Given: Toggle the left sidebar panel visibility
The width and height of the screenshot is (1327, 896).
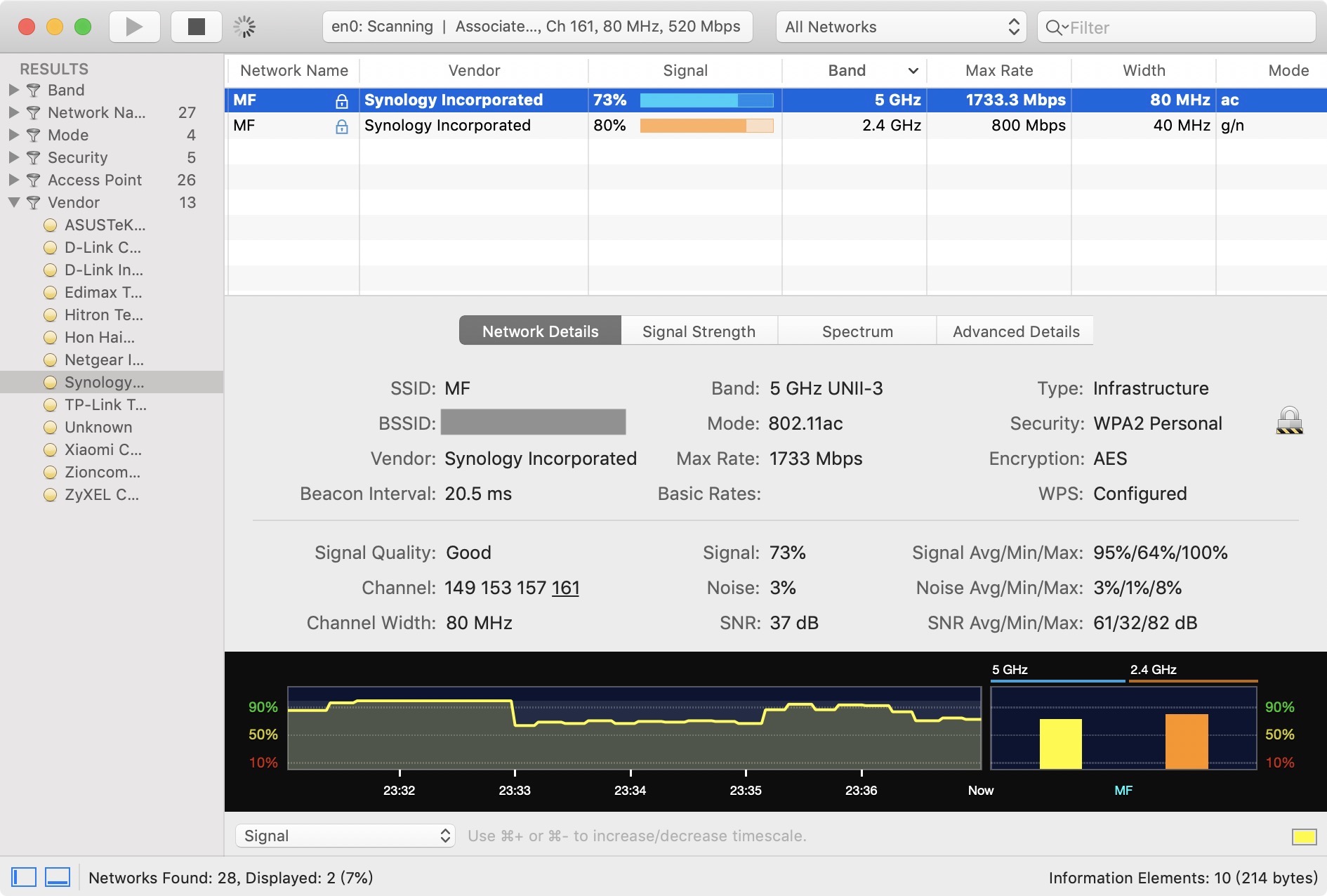Looking at the screenshot, I should [x=24, y=877].
